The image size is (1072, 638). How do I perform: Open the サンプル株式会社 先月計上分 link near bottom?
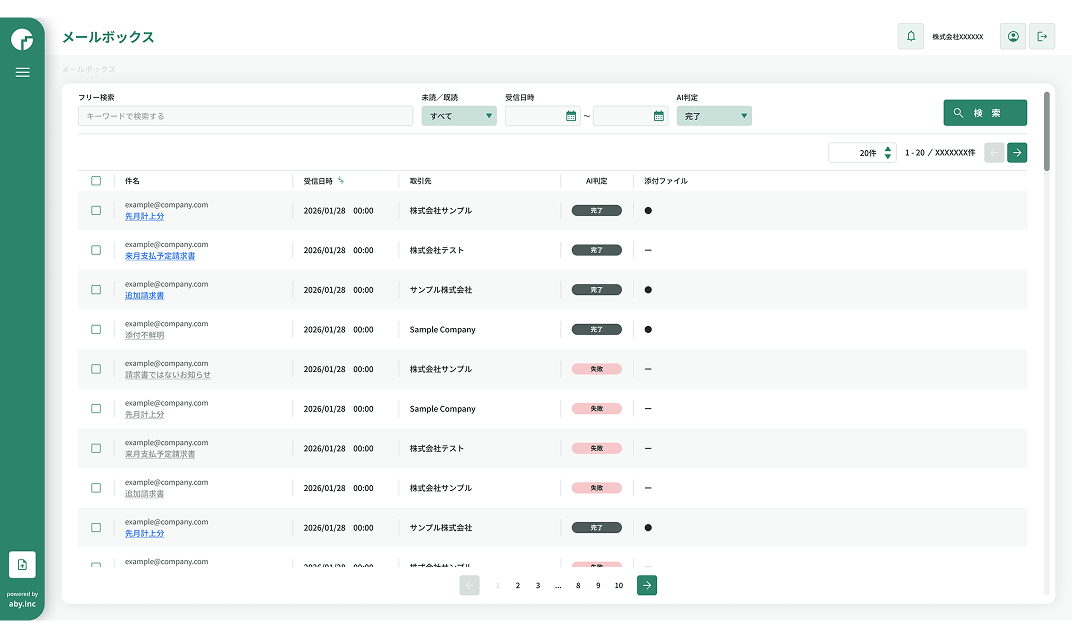(x=144, y=533)
